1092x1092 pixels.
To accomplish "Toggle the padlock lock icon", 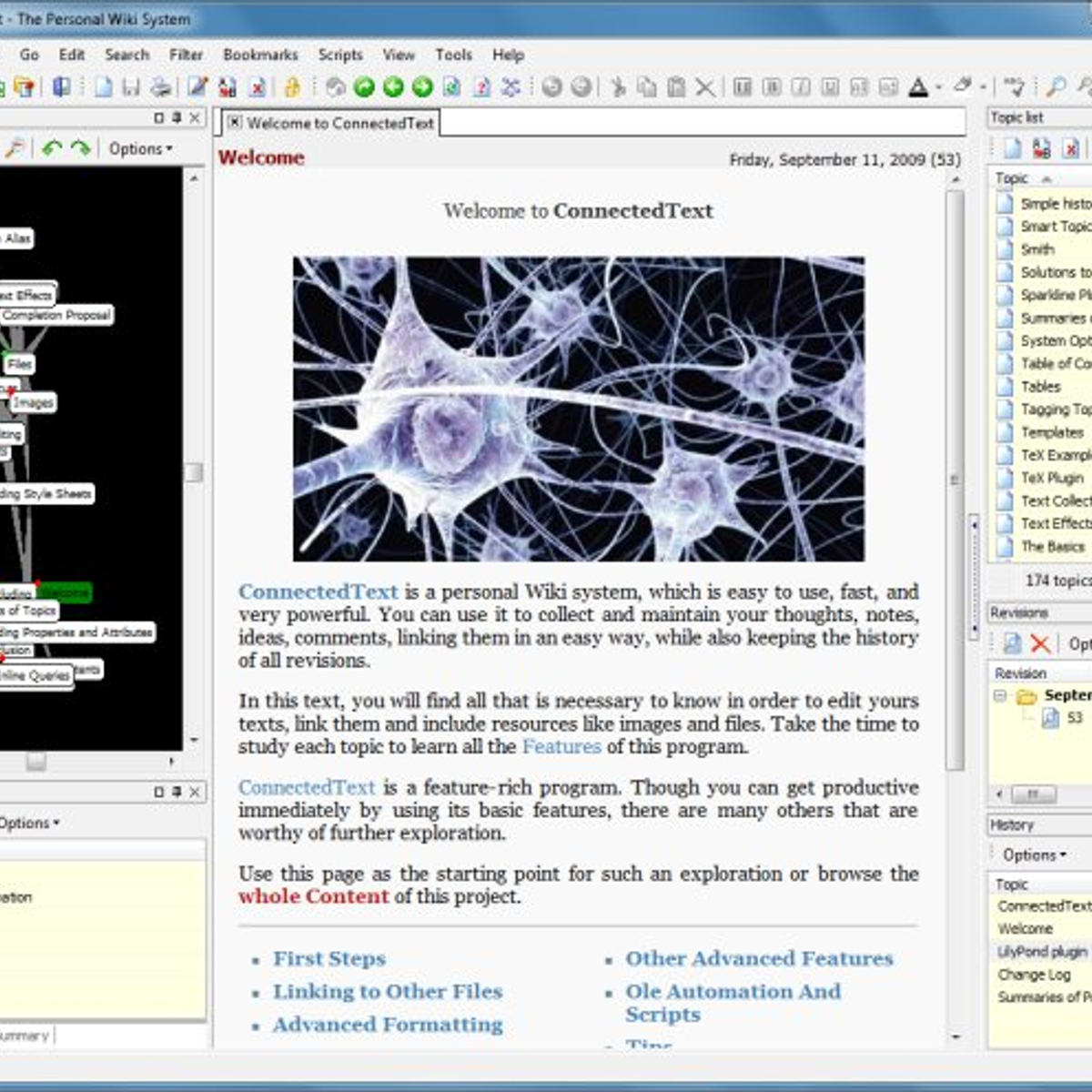I will coord(292,86).
